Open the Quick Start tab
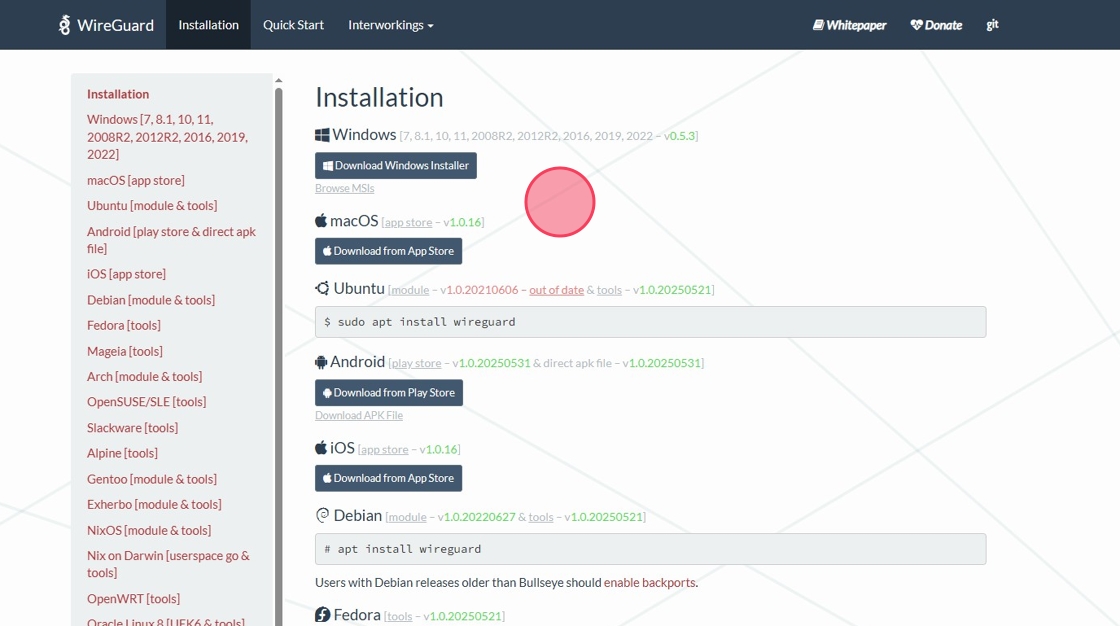This screenshot has height=626, width=1120. (293, 25)
